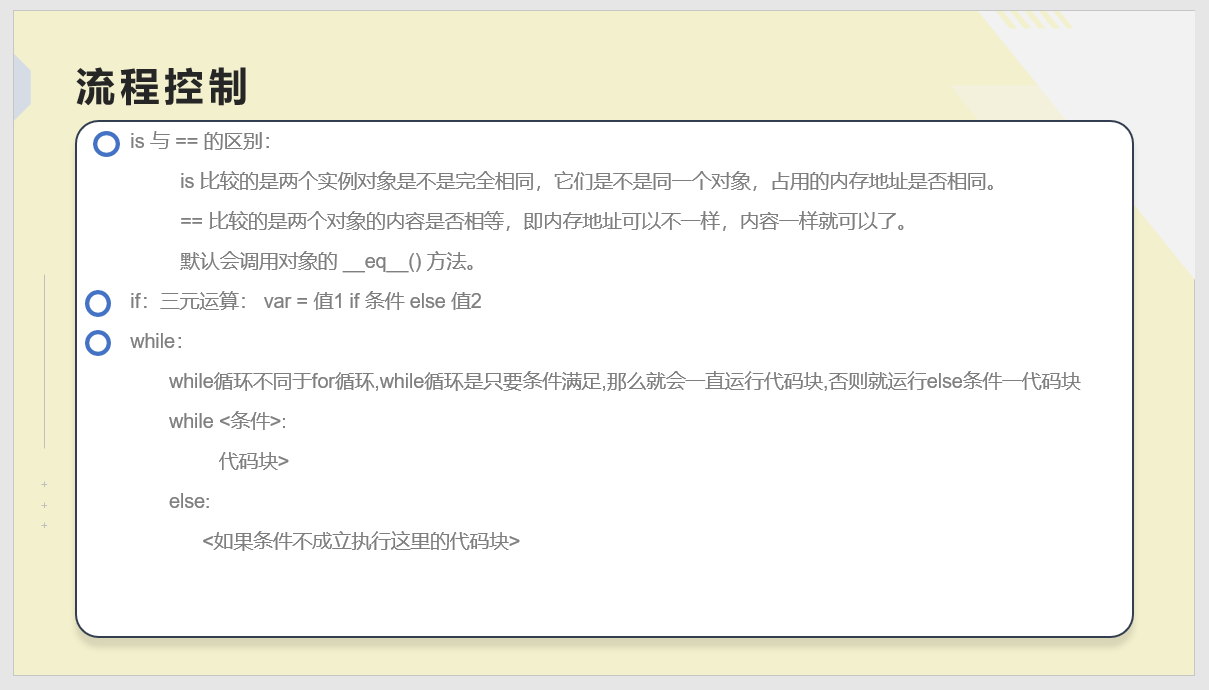Click the sentence starting 'while循环不同于for循环'

point(625,381)
